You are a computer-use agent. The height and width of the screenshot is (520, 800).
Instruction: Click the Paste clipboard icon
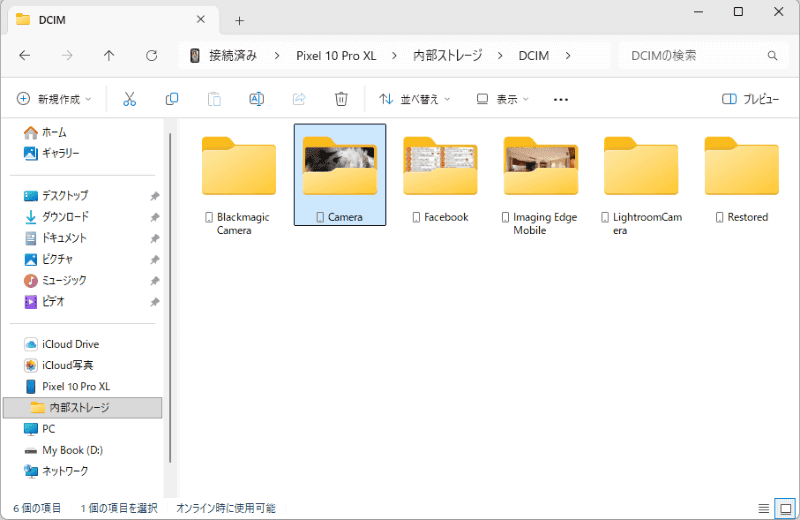point(214,99)
